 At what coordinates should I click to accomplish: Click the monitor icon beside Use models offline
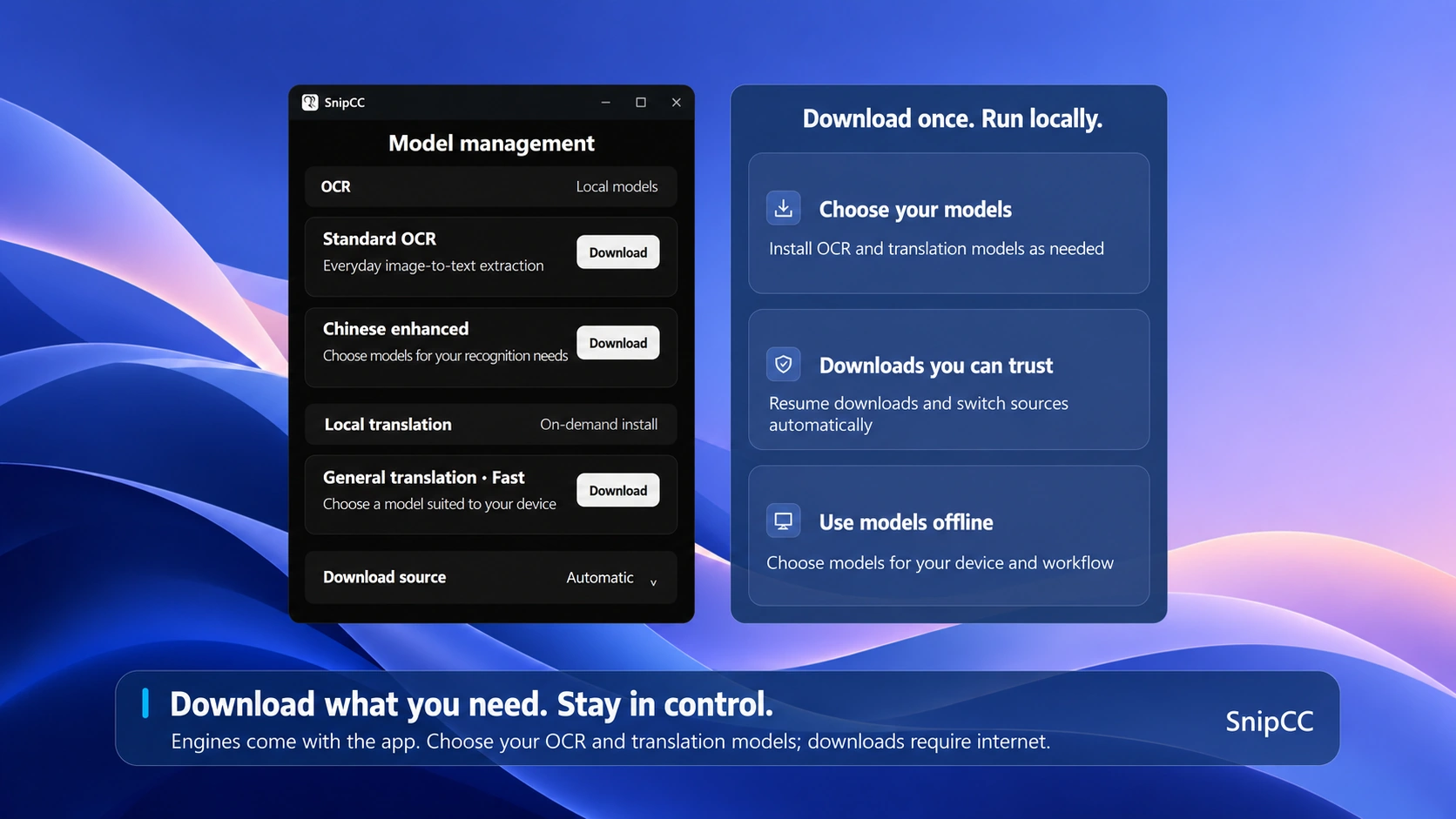pos(783,520)
